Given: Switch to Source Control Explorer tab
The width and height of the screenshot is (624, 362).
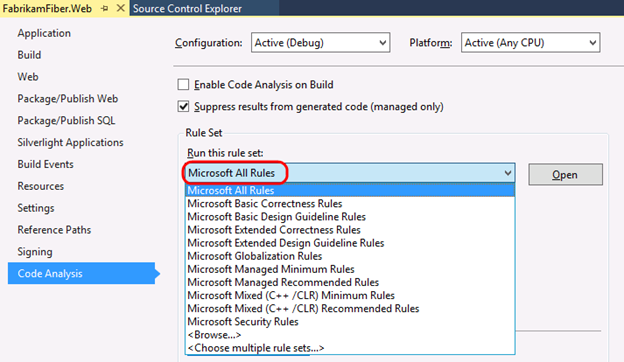Looking at the screenshot, I should tap(187, 8).
